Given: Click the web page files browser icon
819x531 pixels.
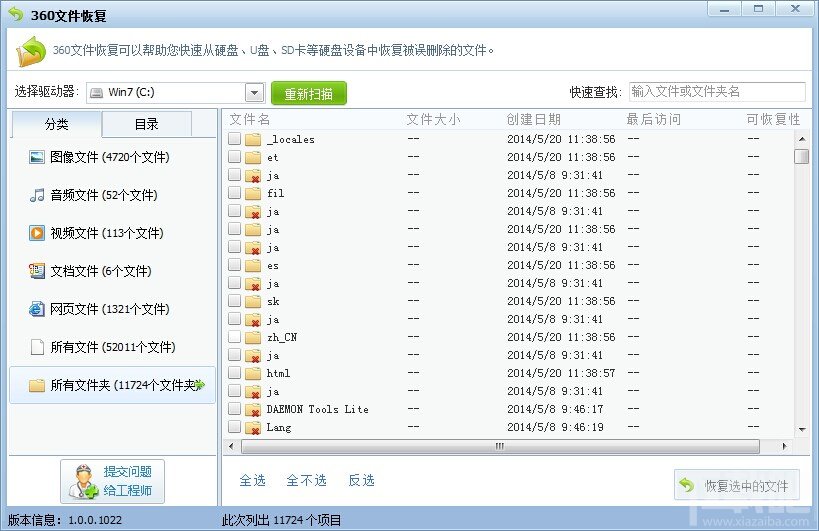Looking at the screenshot, I should coord(37,309).
